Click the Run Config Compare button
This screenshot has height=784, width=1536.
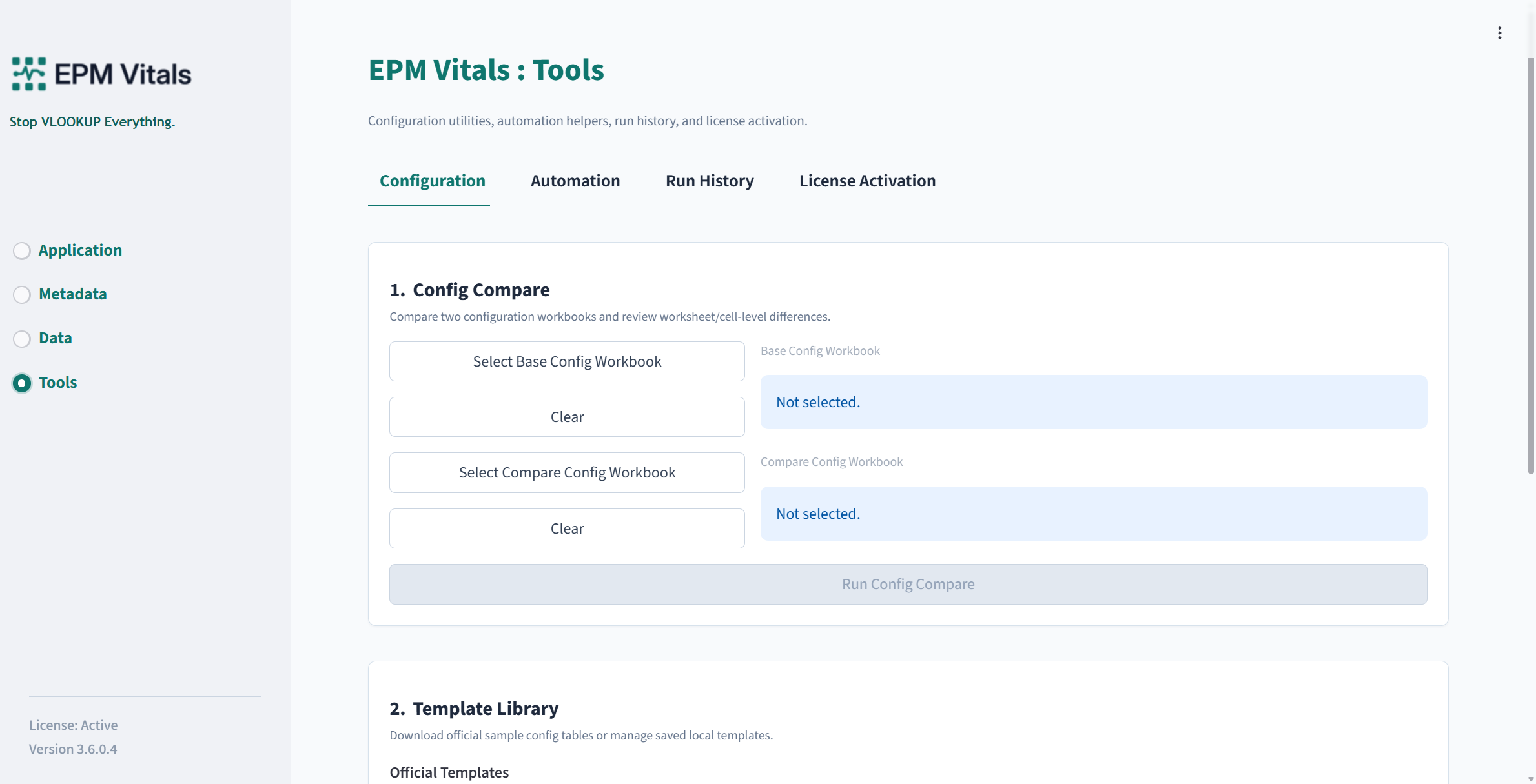tap(908, 584)
